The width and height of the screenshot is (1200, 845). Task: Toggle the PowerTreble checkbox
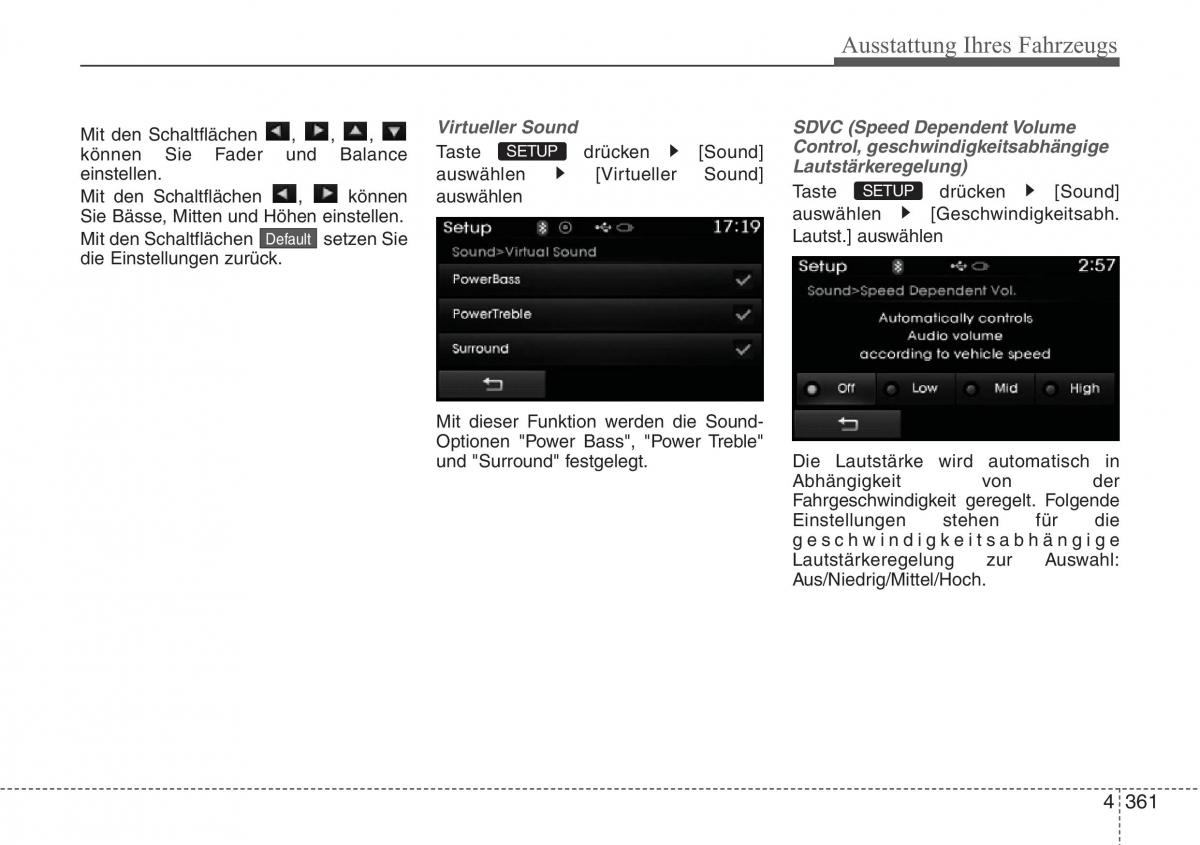(x=743, y=314)
